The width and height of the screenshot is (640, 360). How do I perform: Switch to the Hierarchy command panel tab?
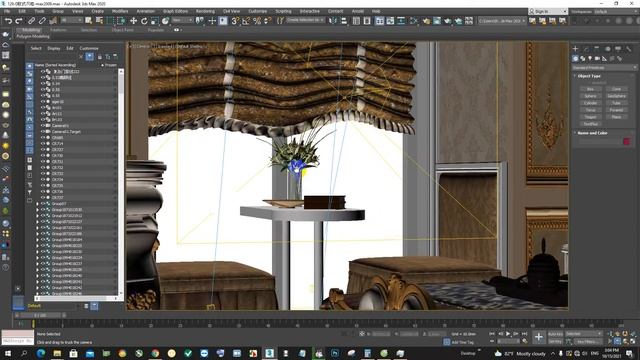[597, 49]
